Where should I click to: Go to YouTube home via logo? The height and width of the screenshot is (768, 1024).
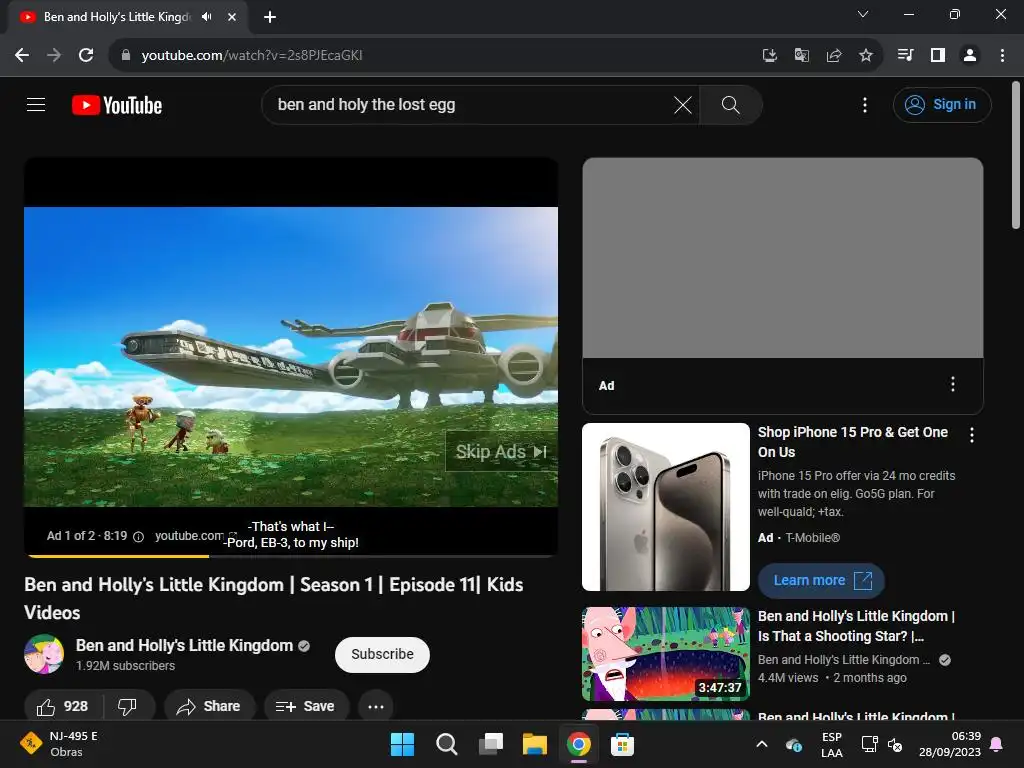coord(117,104)
